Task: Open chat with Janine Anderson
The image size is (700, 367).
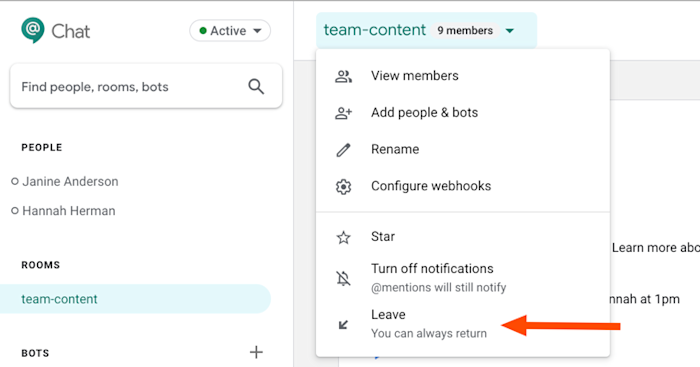Action: (70, 182)
